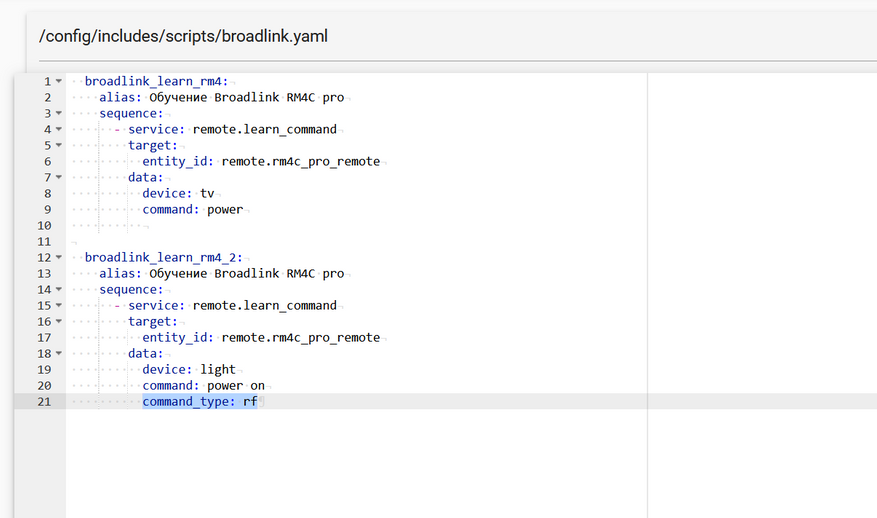Viewport: 877px width, 518px height.
Task: Collapse fold arrow on line 1
Action: [59, 82]
